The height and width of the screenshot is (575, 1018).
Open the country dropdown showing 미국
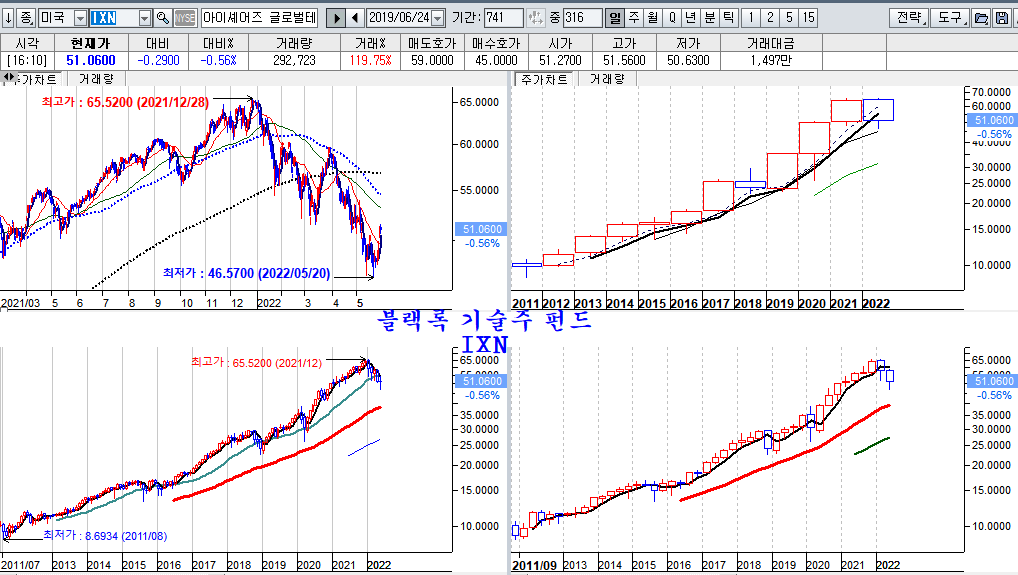(80, 18)
